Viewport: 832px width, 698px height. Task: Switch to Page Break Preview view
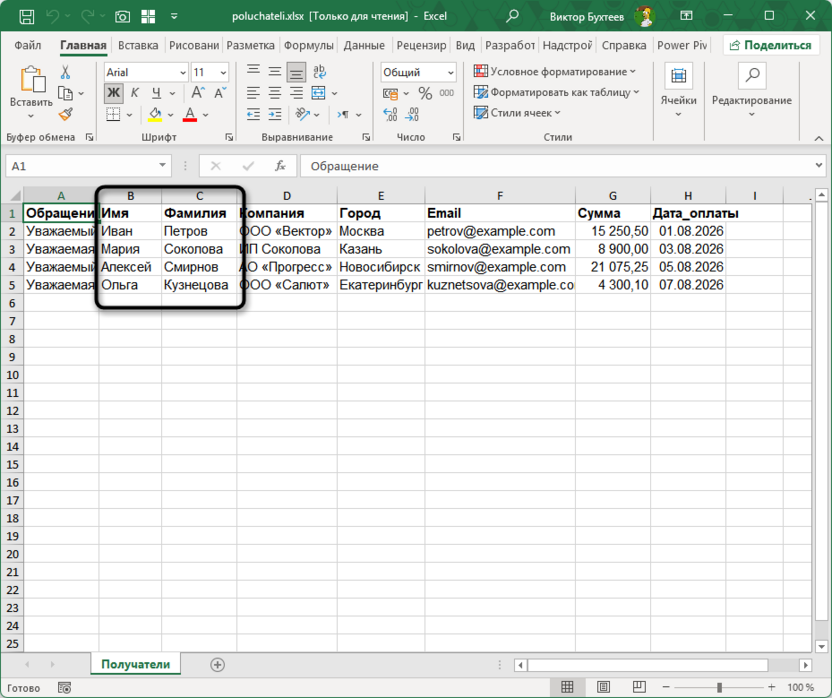[x=639, y=687]
